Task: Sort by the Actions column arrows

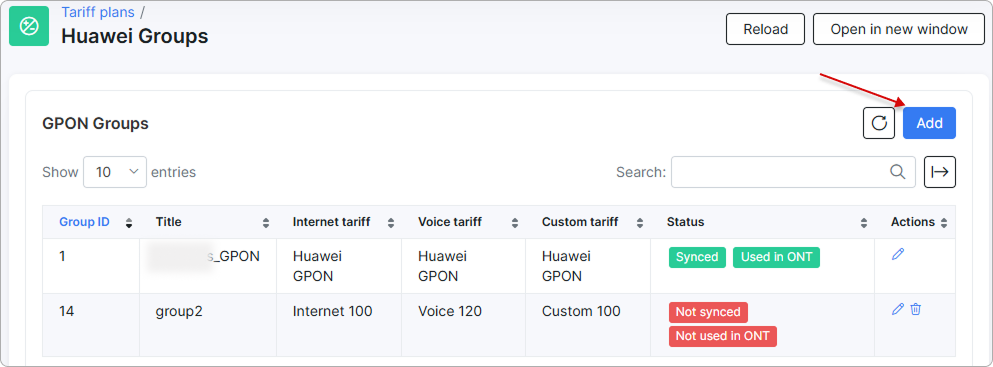Action: pyautogui.click(x=944, y=223)
